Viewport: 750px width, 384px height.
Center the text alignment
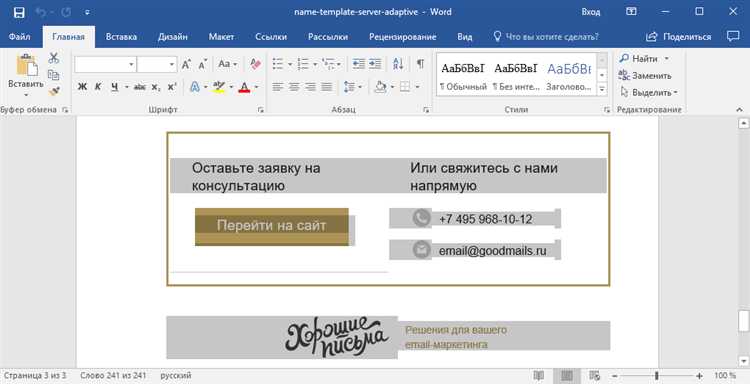tap(294, 87)
